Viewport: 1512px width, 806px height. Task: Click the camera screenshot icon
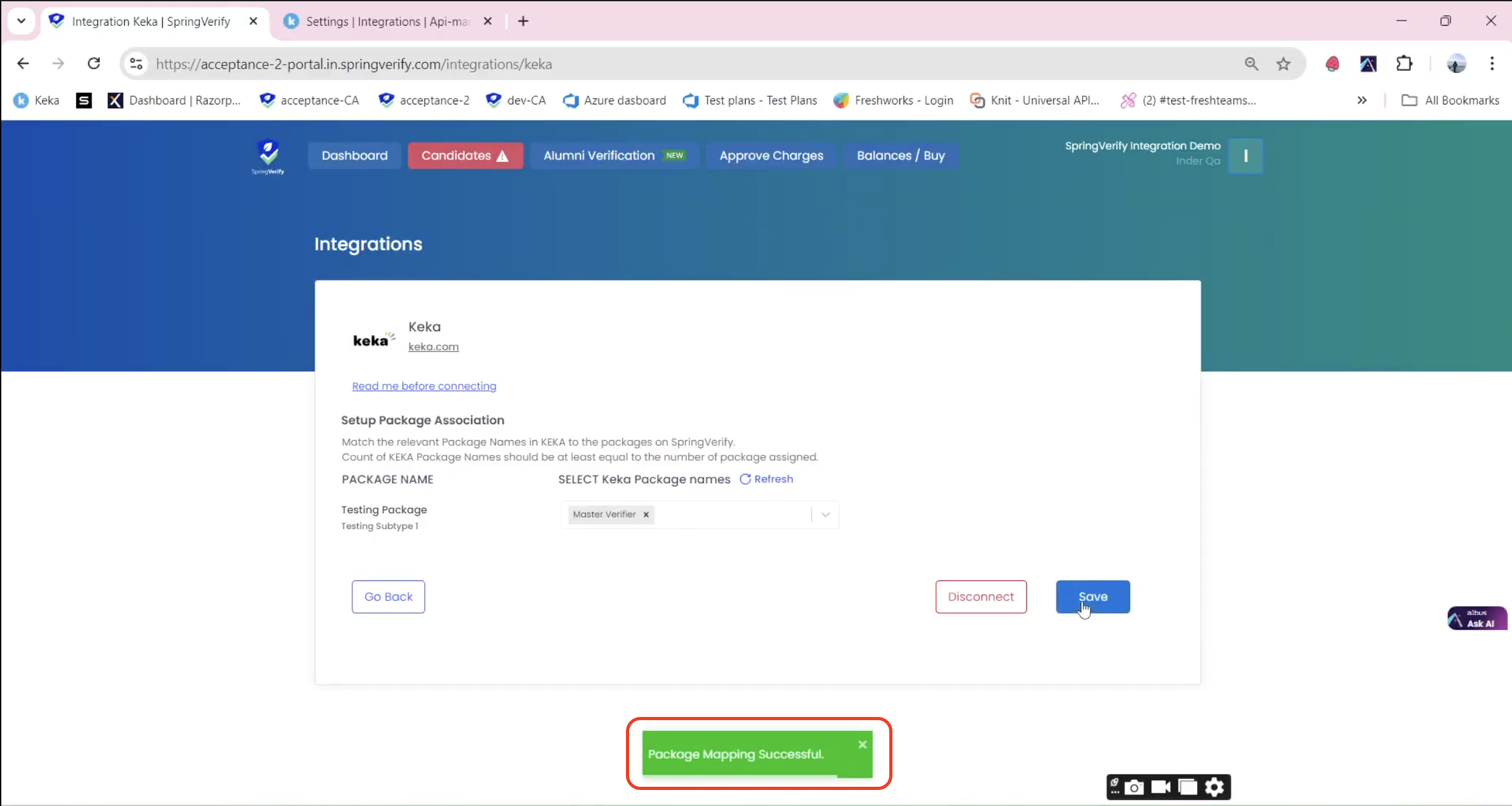pyautogui.click(x=1134, y=787)
